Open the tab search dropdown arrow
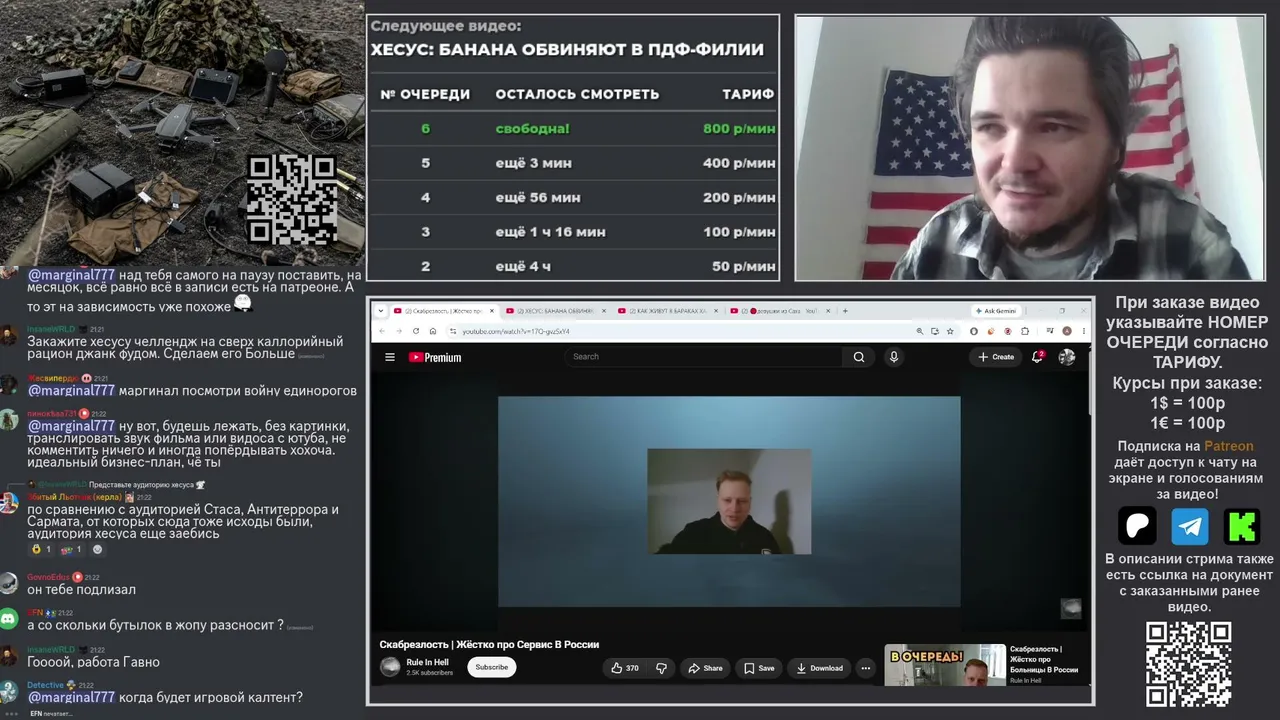The image size is (1280, 720). [381, 311]
